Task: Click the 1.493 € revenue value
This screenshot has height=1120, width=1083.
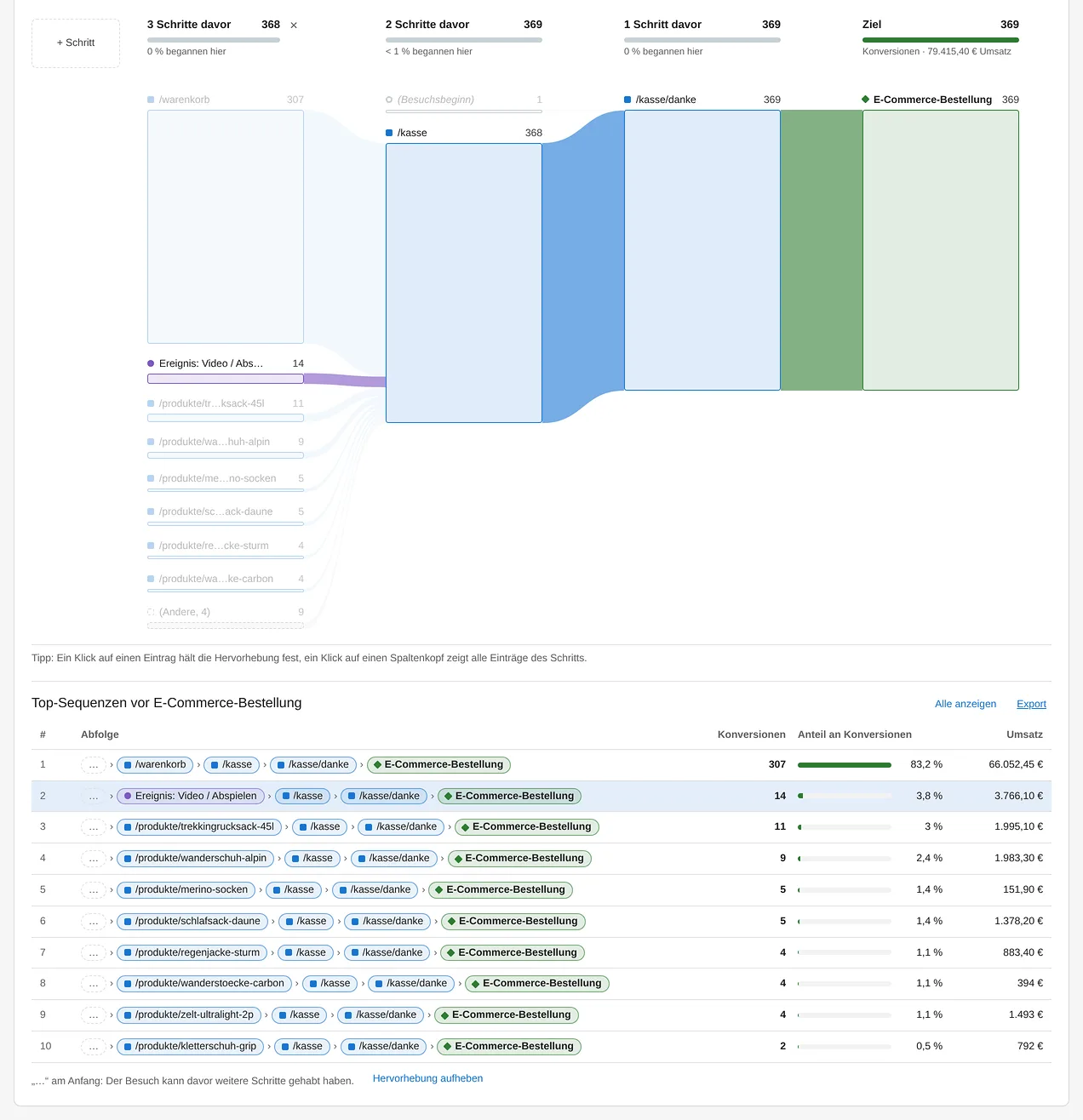Action: (x=1026, y=1015)
